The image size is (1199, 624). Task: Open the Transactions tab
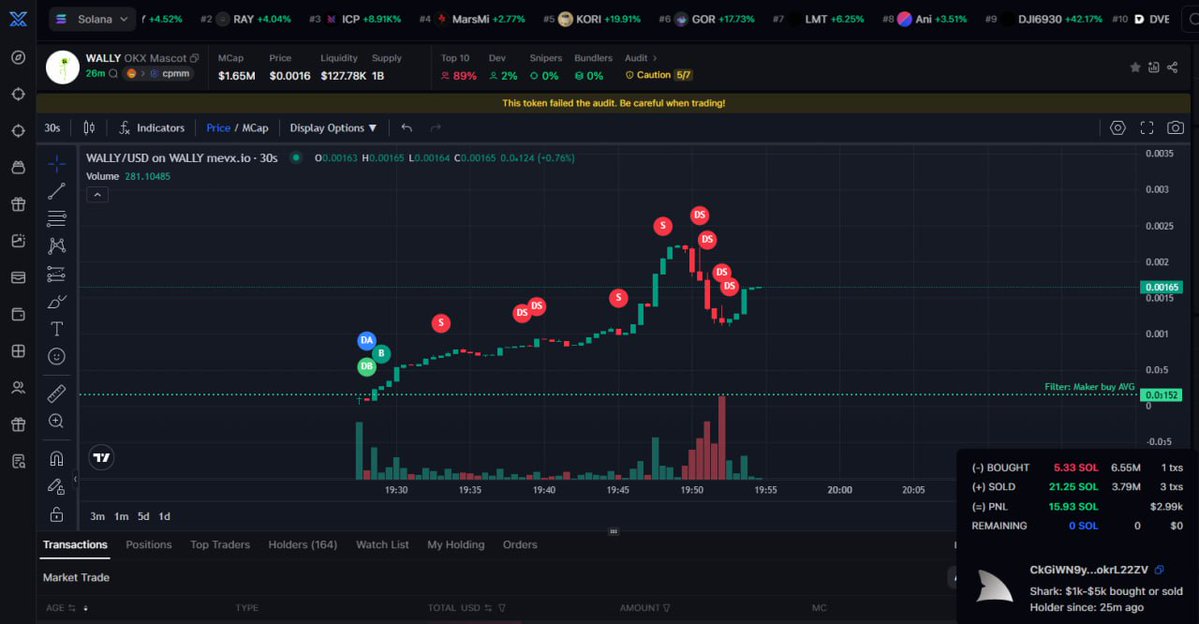coord(75,544)
